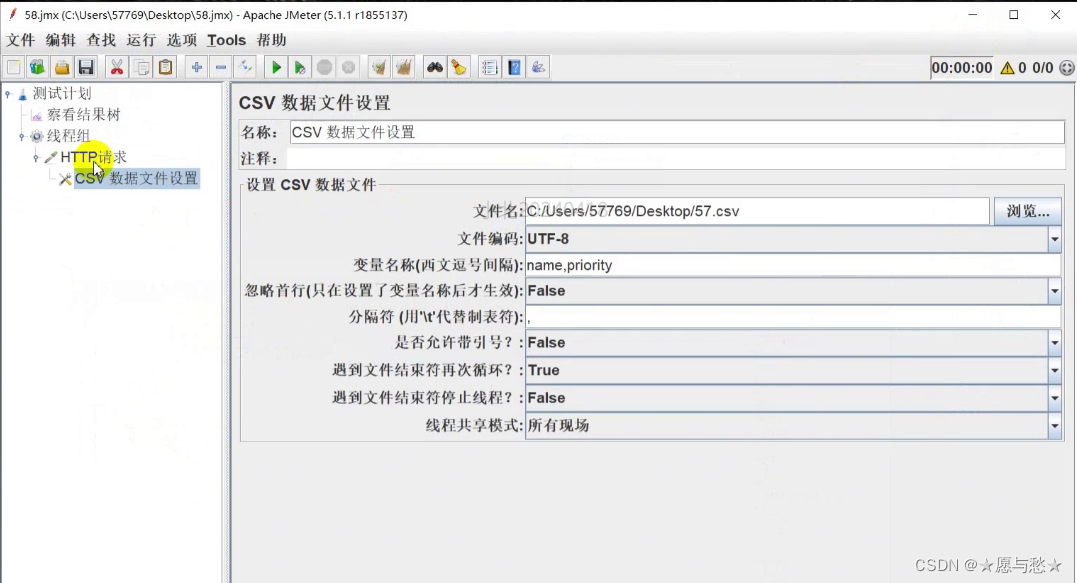Click the Search binoculars icon
Screen dimensions: 1077x583
coord(435,67)
